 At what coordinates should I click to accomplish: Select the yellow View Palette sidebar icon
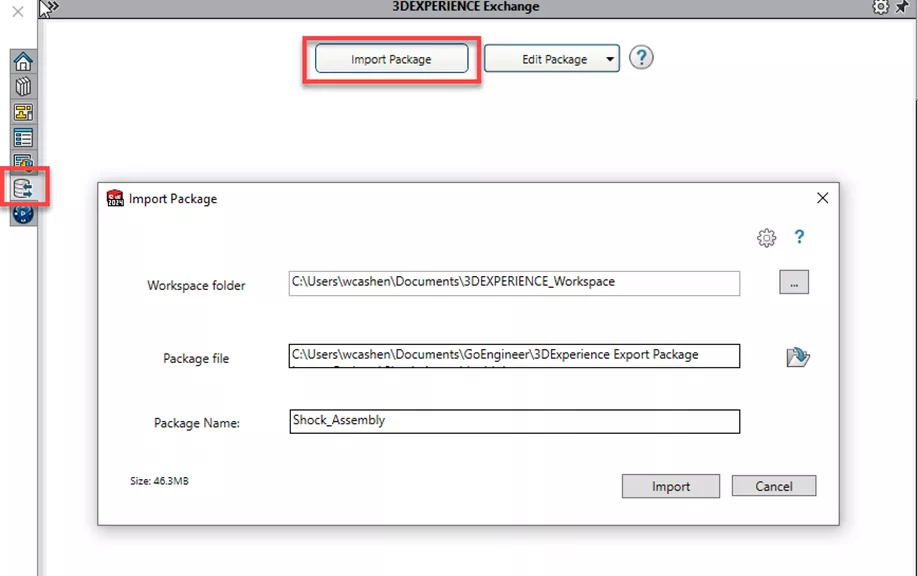23,112
